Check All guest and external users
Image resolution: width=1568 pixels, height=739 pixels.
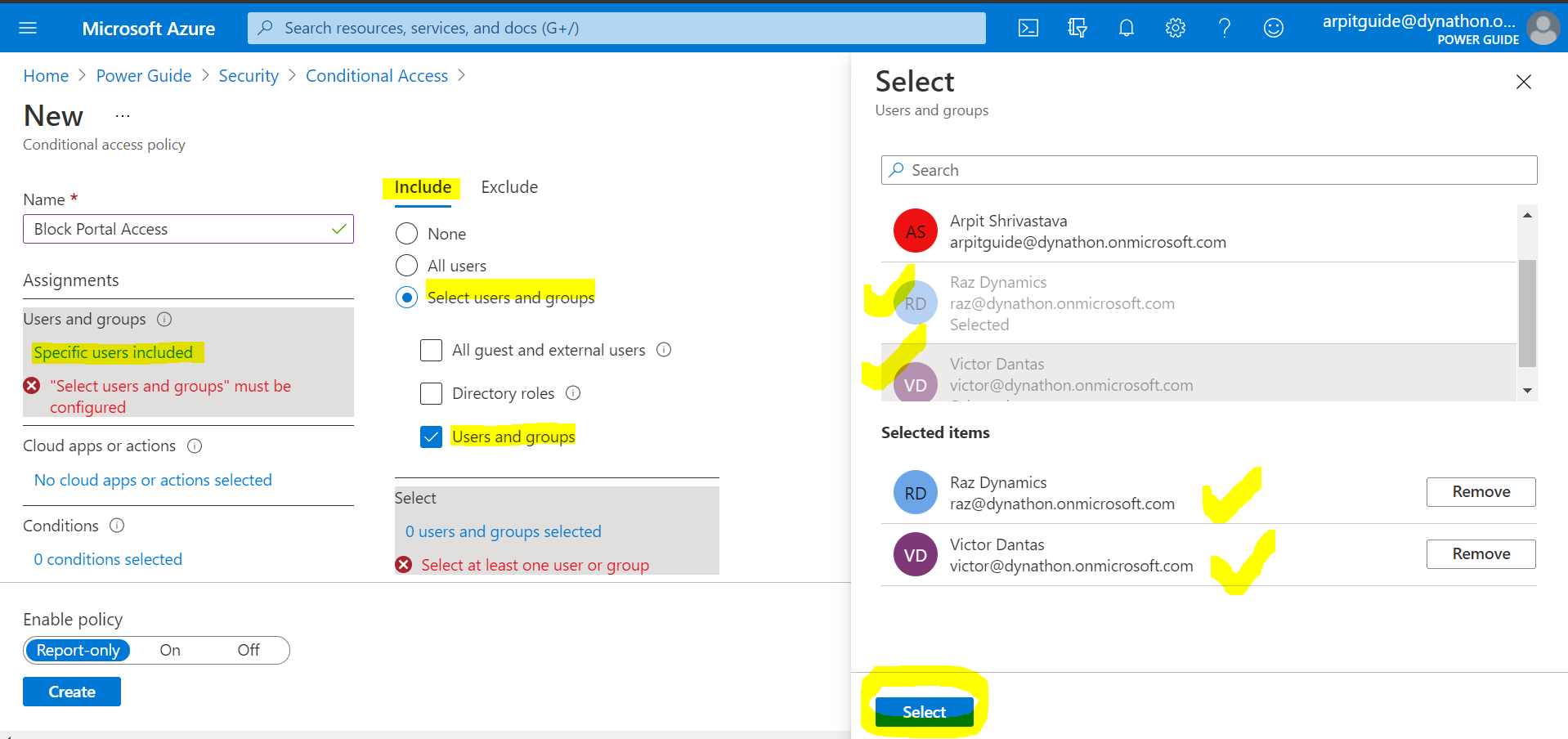(x=431, y=350)
